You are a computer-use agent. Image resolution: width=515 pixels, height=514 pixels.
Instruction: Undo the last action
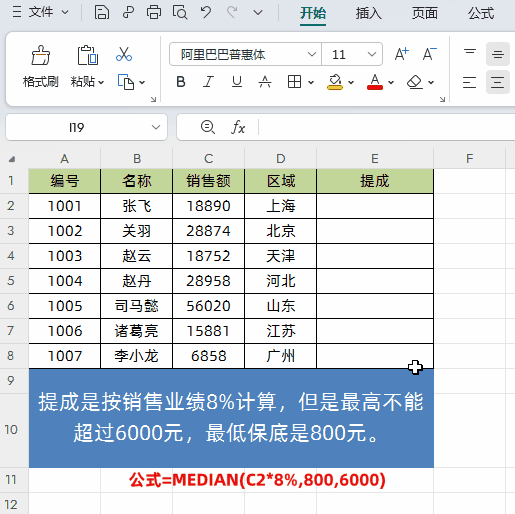coord(206,13)
